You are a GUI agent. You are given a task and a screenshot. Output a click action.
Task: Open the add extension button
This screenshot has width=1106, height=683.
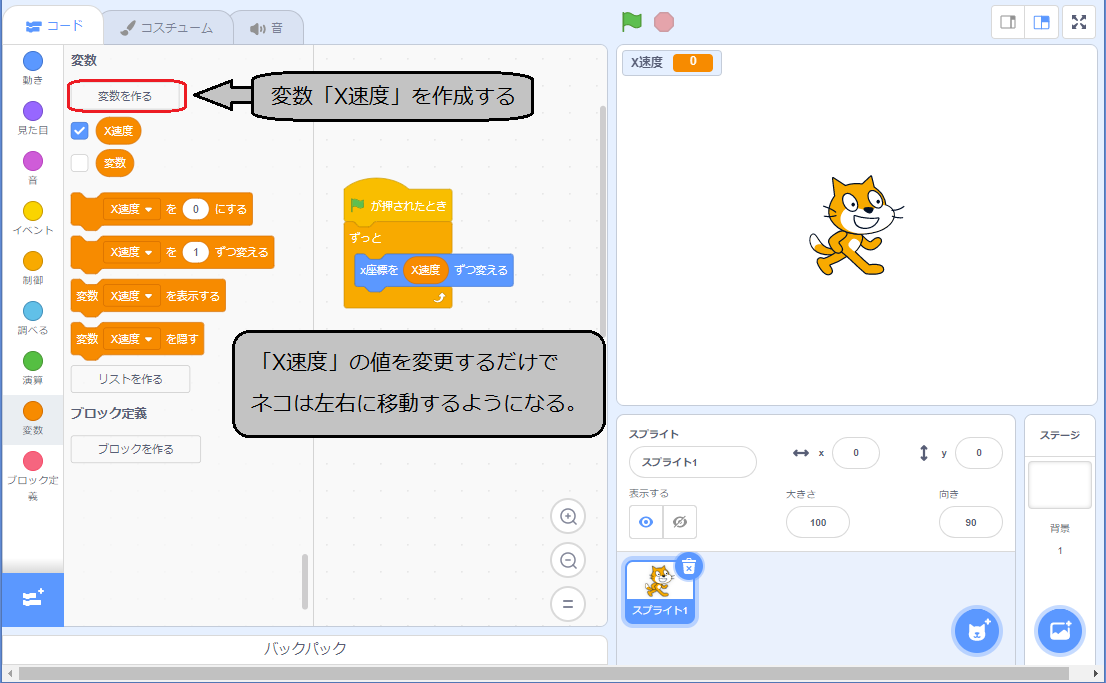pos(32,599)
